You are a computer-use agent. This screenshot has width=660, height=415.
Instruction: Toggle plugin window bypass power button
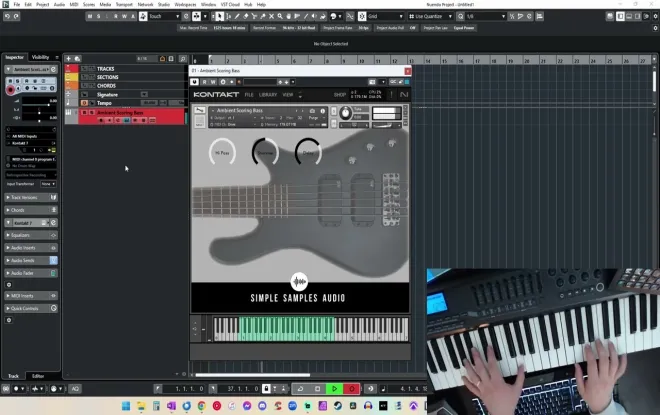coord(194,82)
